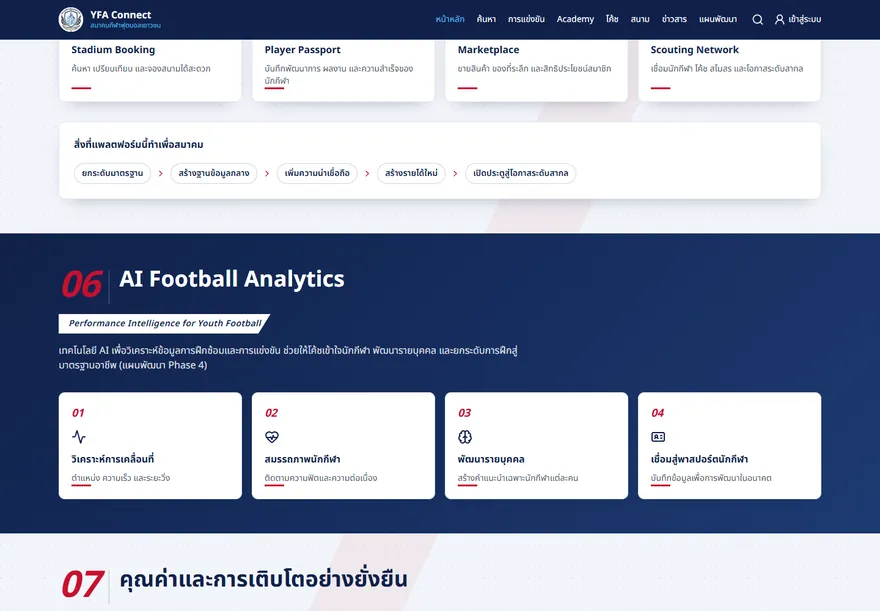Open ข่าวสาร menu item
The width and height of the screenshot is (880, 611).
[x=674, y=19]
